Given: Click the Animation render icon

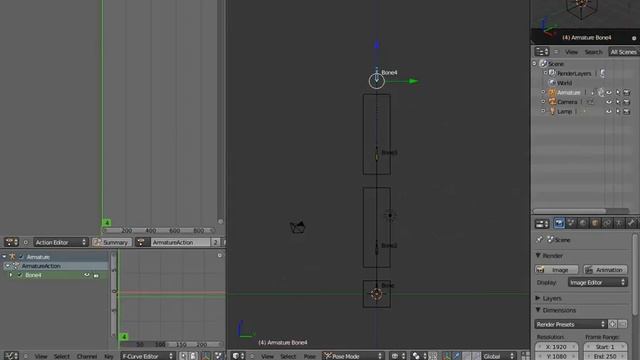Looking at the screenshot, I should 589,270.
